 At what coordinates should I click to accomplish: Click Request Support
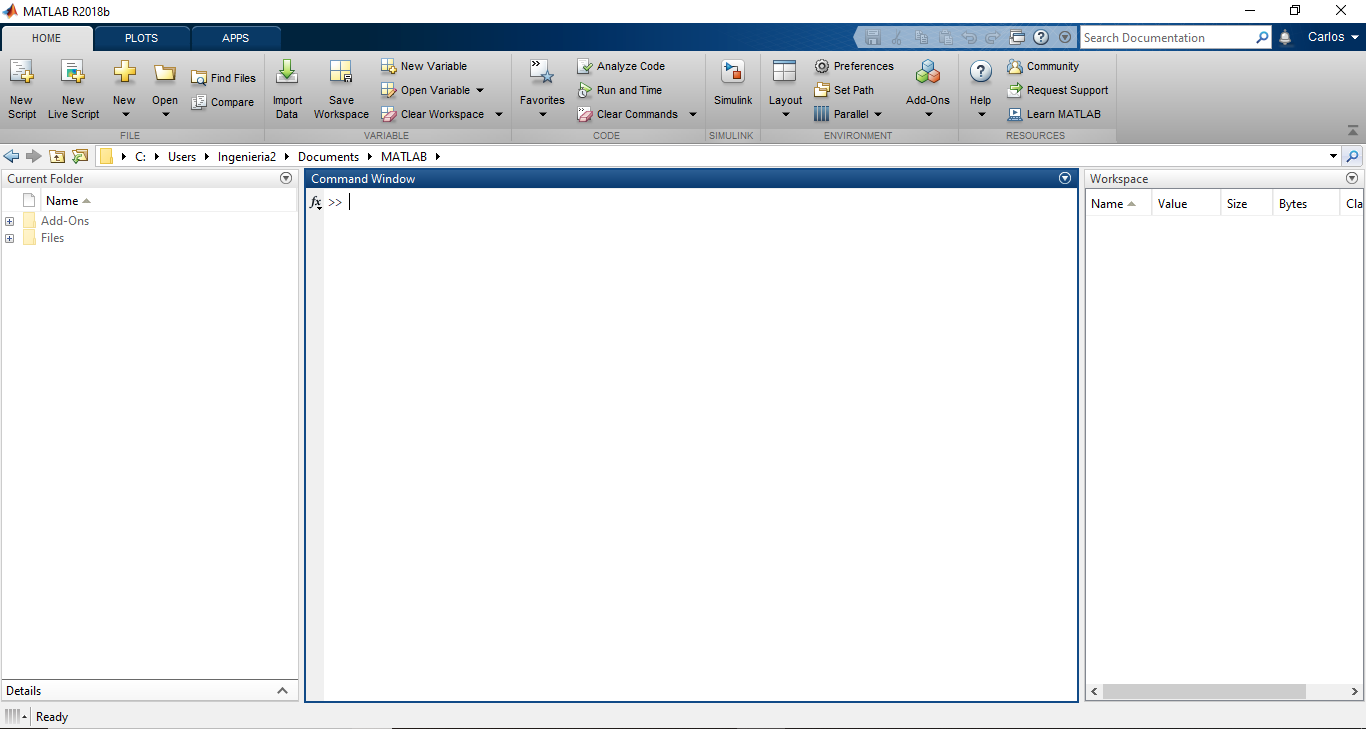coord(1057,90)
